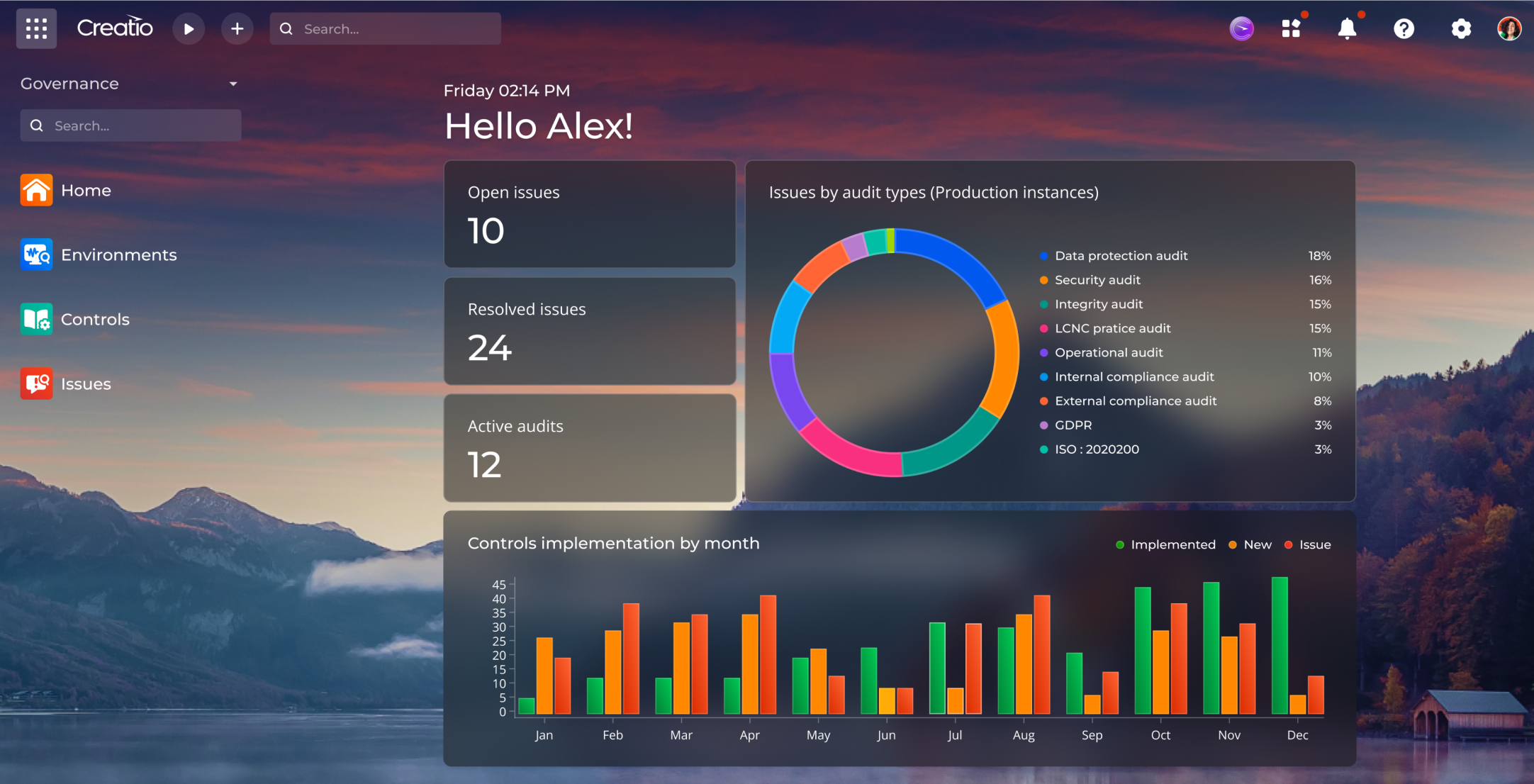The image size is (1534, 784).
Task: Select the Controls sidebar icon
Action: (36, 319)
